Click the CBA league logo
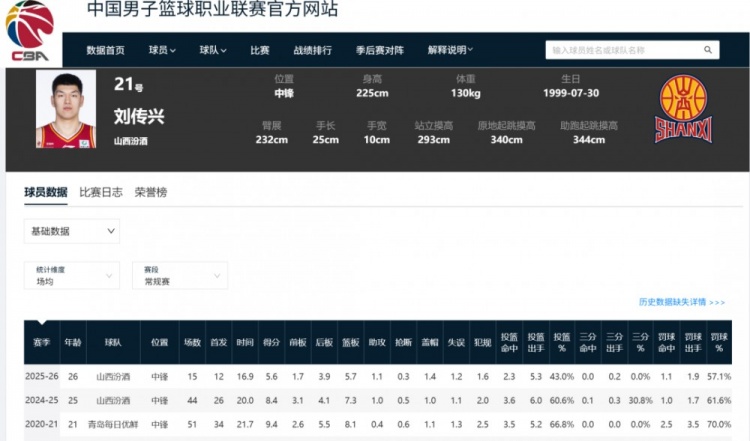 pos(30,31)
